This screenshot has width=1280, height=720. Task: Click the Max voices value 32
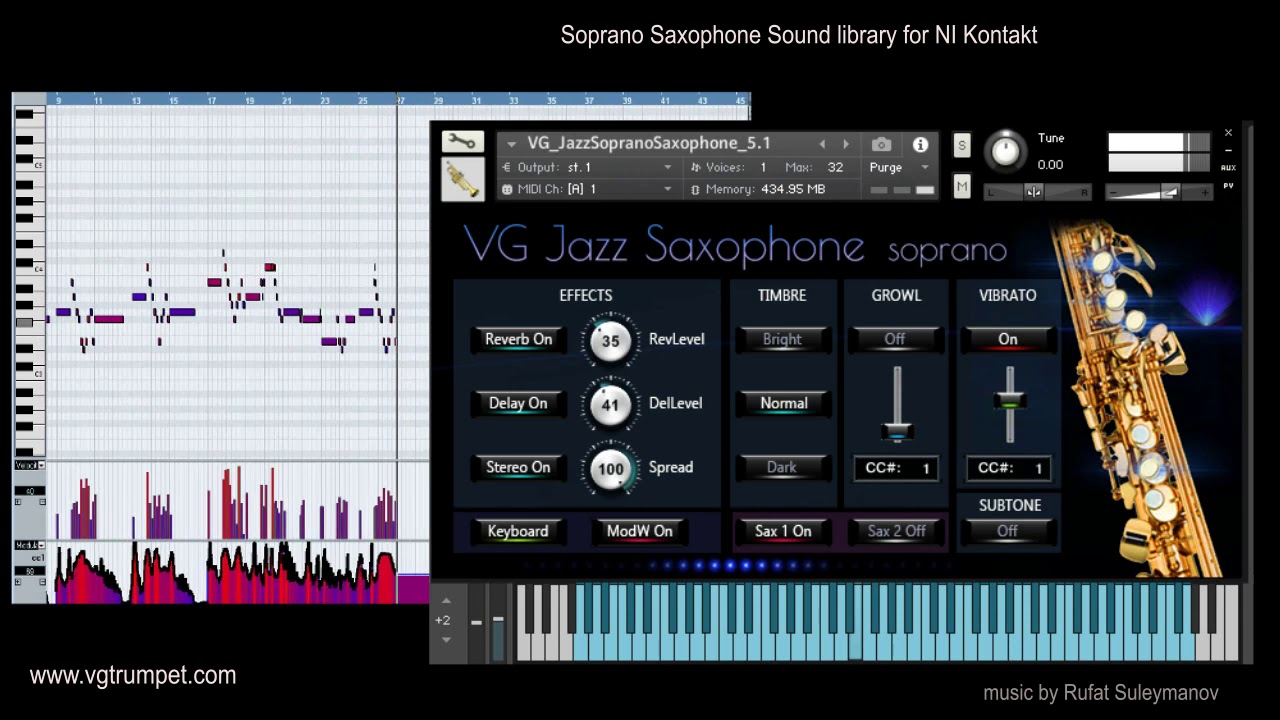pos(835,167)
